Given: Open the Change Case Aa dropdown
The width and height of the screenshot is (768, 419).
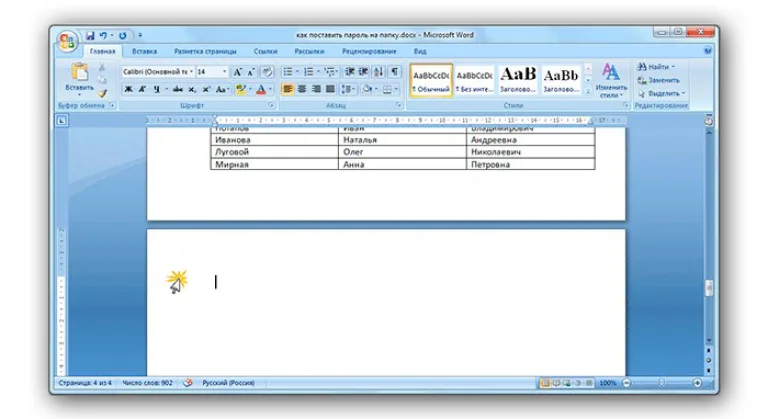Looking at the screenshot, I should tap(222, 89).
